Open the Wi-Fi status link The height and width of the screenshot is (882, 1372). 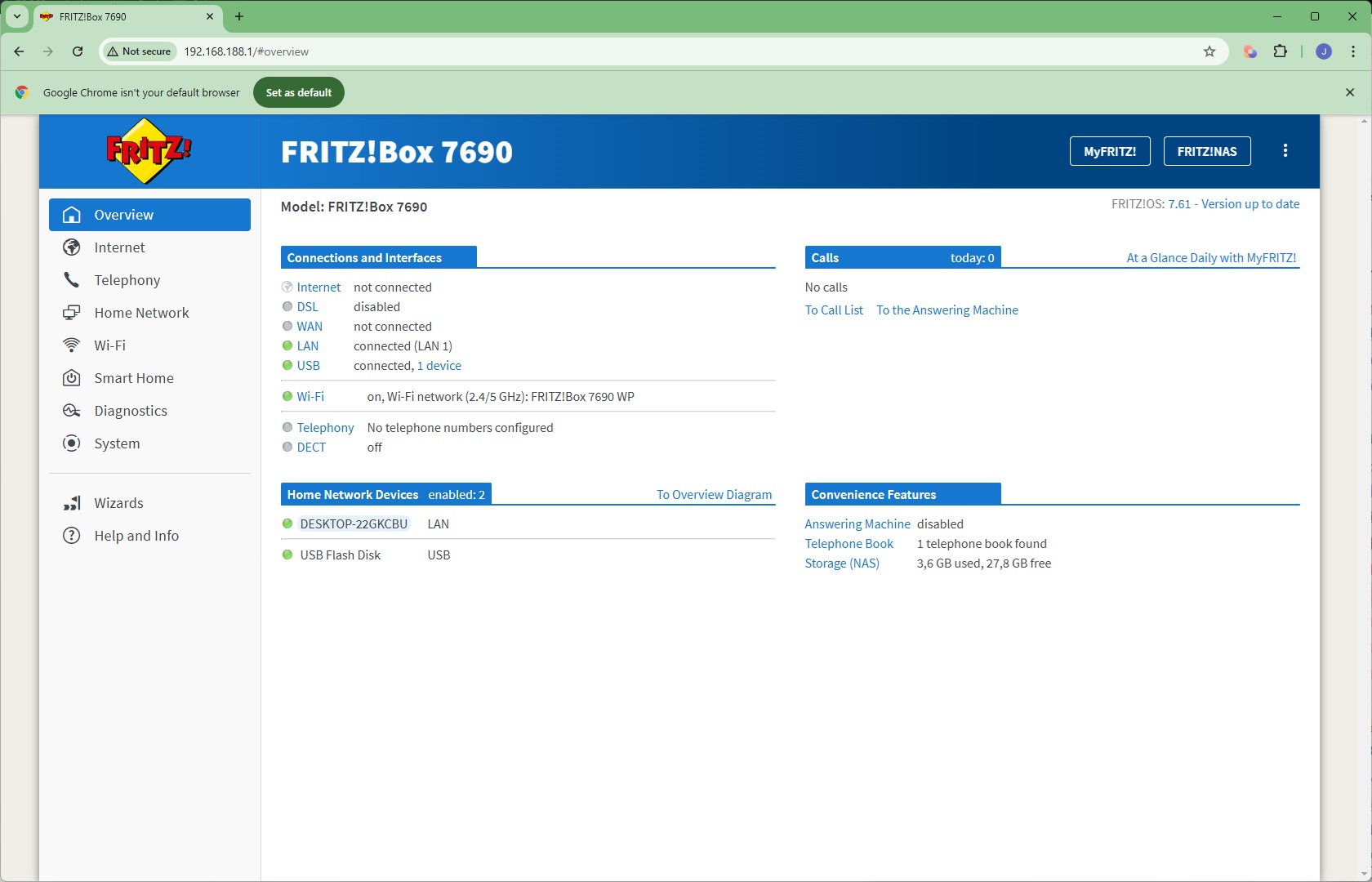pos(310,397)
